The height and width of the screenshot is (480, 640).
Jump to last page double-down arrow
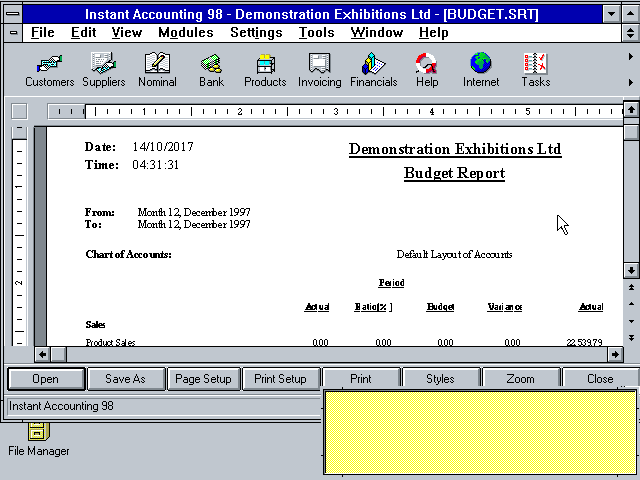(631, 338)
